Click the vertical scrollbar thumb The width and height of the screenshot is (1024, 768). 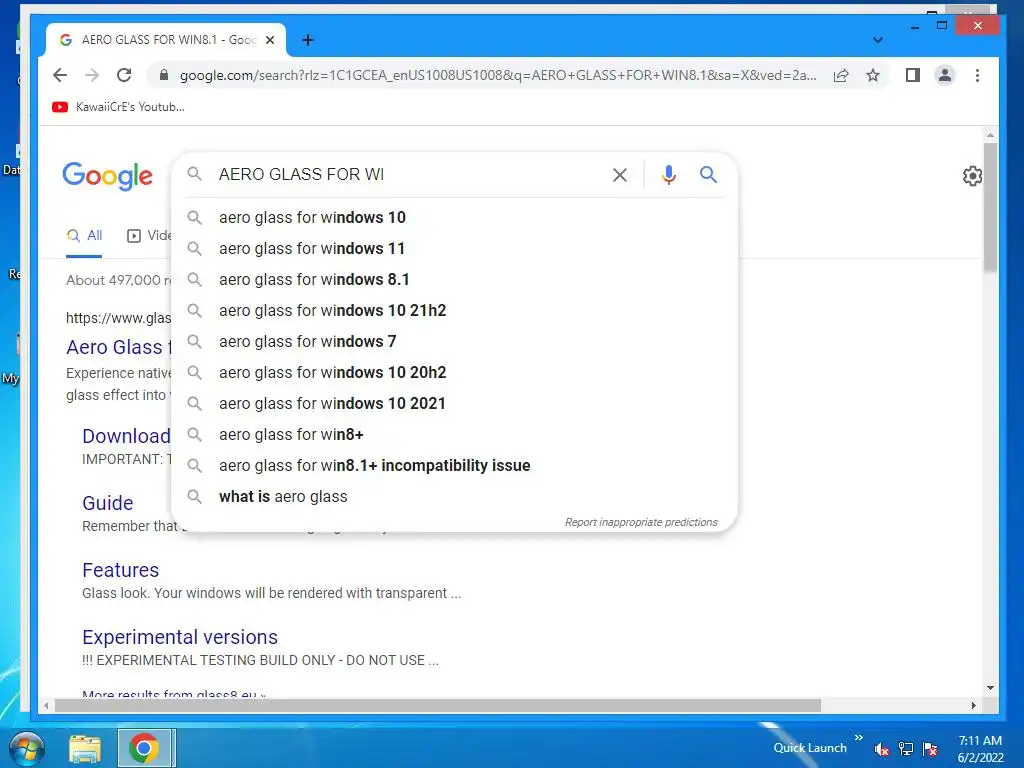click(x=990, y=206)
